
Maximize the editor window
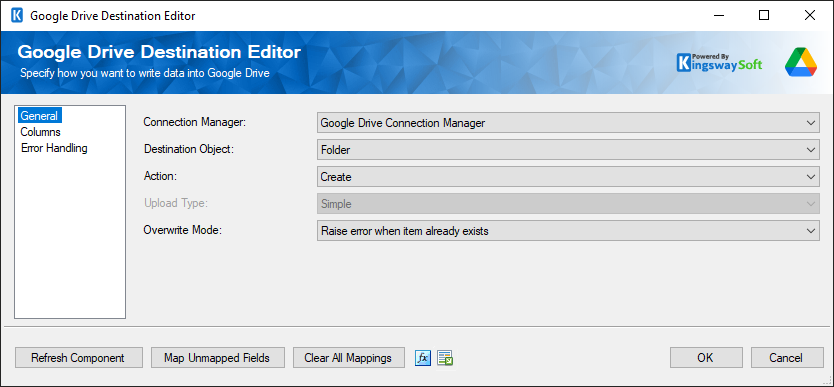[764, 15]
